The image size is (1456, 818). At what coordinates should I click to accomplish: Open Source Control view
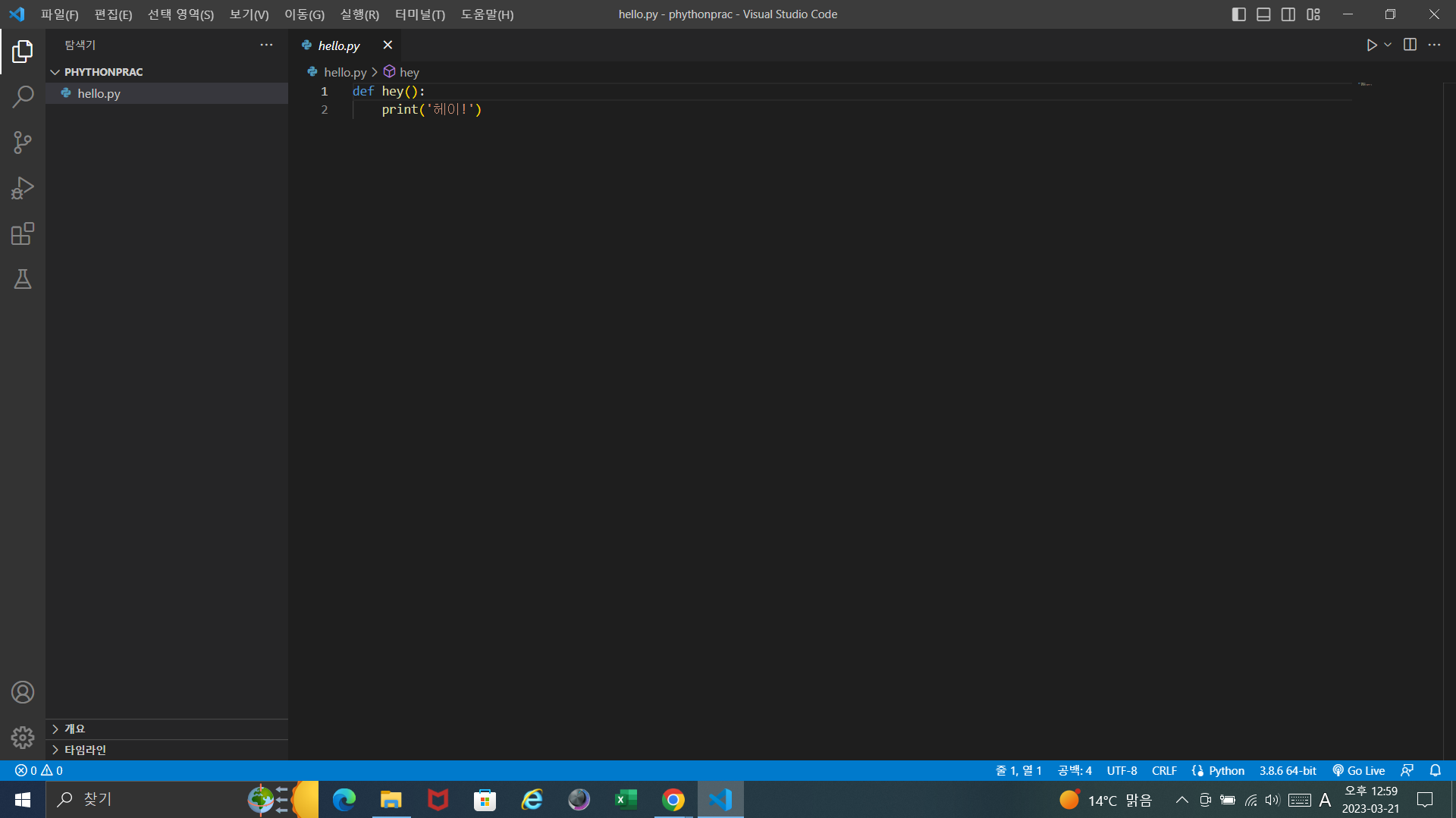tap(23, 143)
